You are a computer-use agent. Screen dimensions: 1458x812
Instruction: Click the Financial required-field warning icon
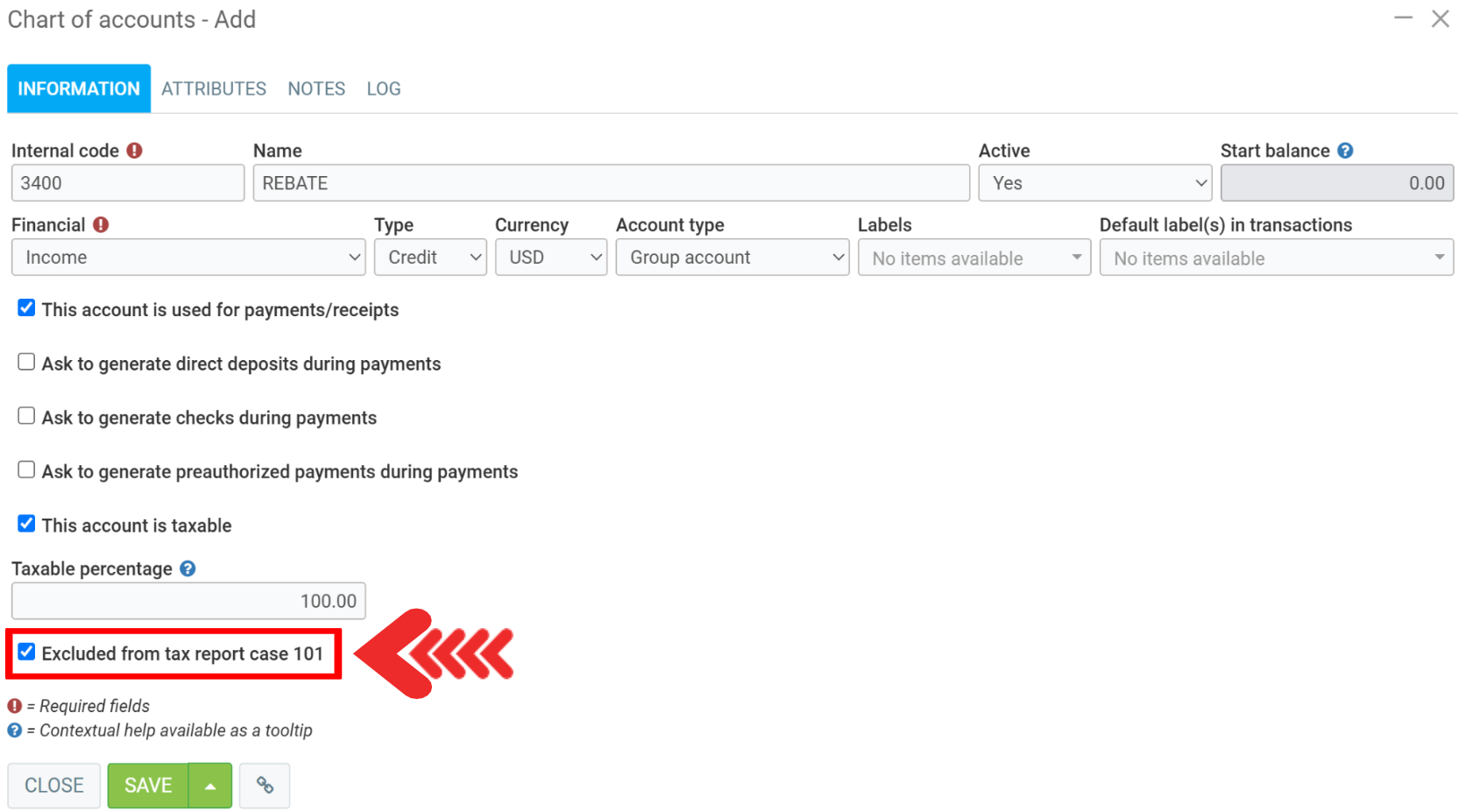click(101, 225)
